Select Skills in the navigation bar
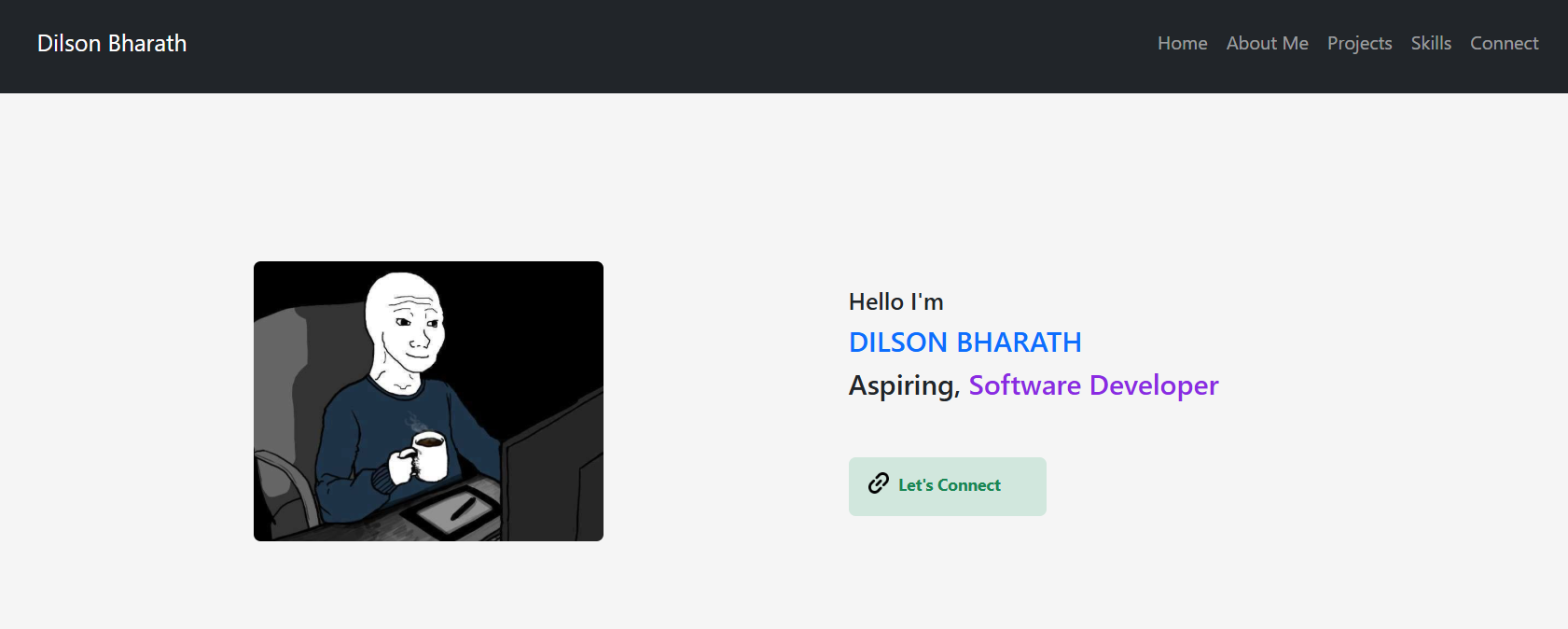 pos(1431,44)
